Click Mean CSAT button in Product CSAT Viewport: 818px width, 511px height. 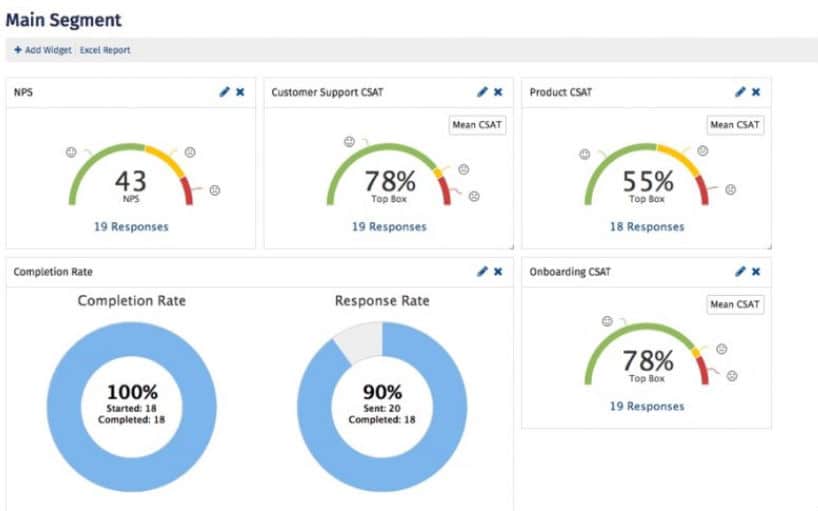click(x=735, y=125)
